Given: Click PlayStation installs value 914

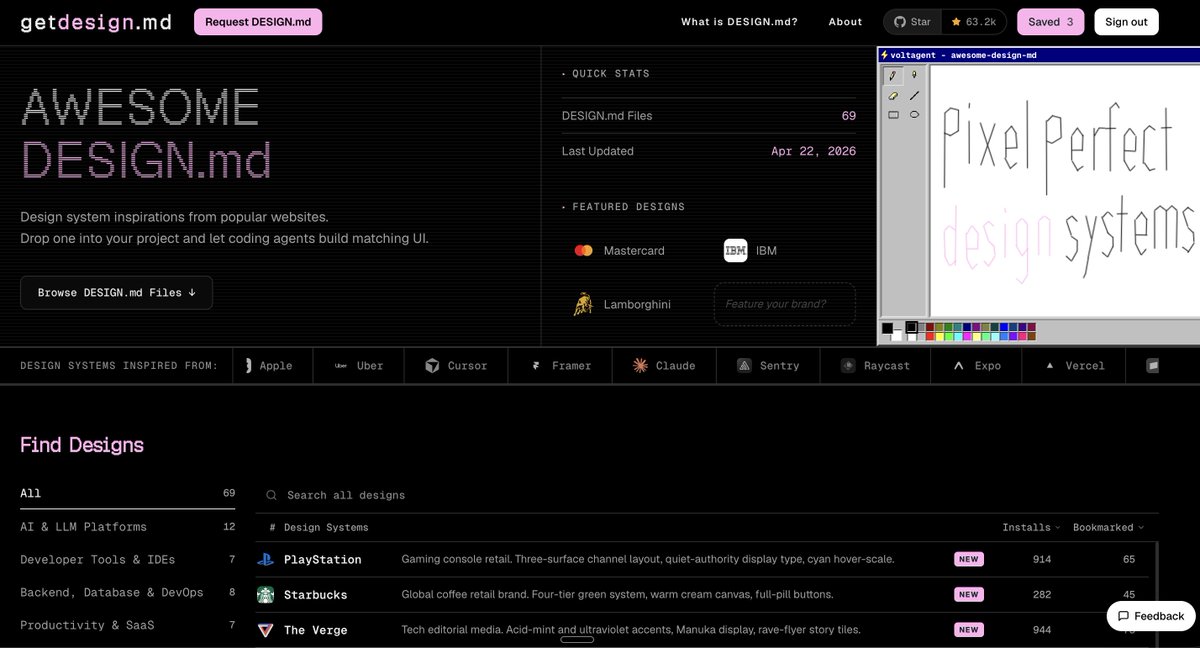Looking at the screenshot, I should 1042,560.
